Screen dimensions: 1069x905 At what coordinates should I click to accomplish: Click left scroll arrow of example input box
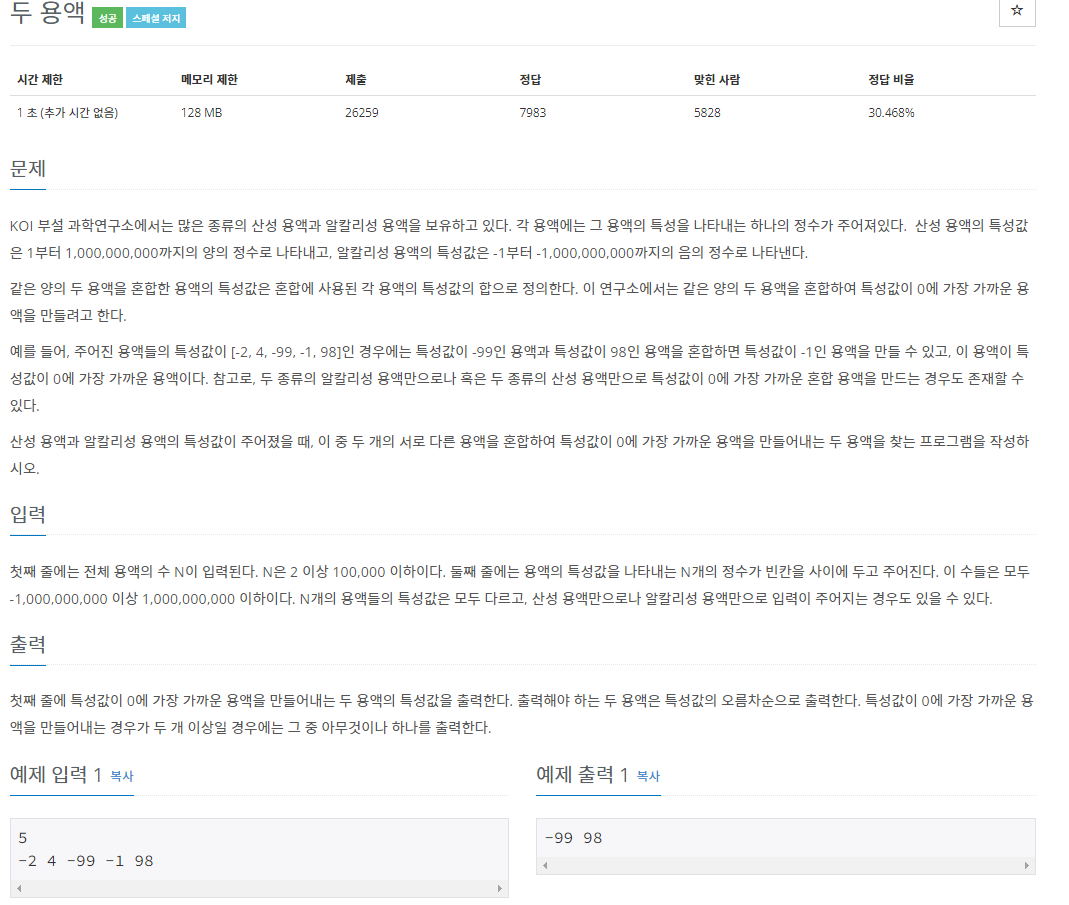click(19, 889)
